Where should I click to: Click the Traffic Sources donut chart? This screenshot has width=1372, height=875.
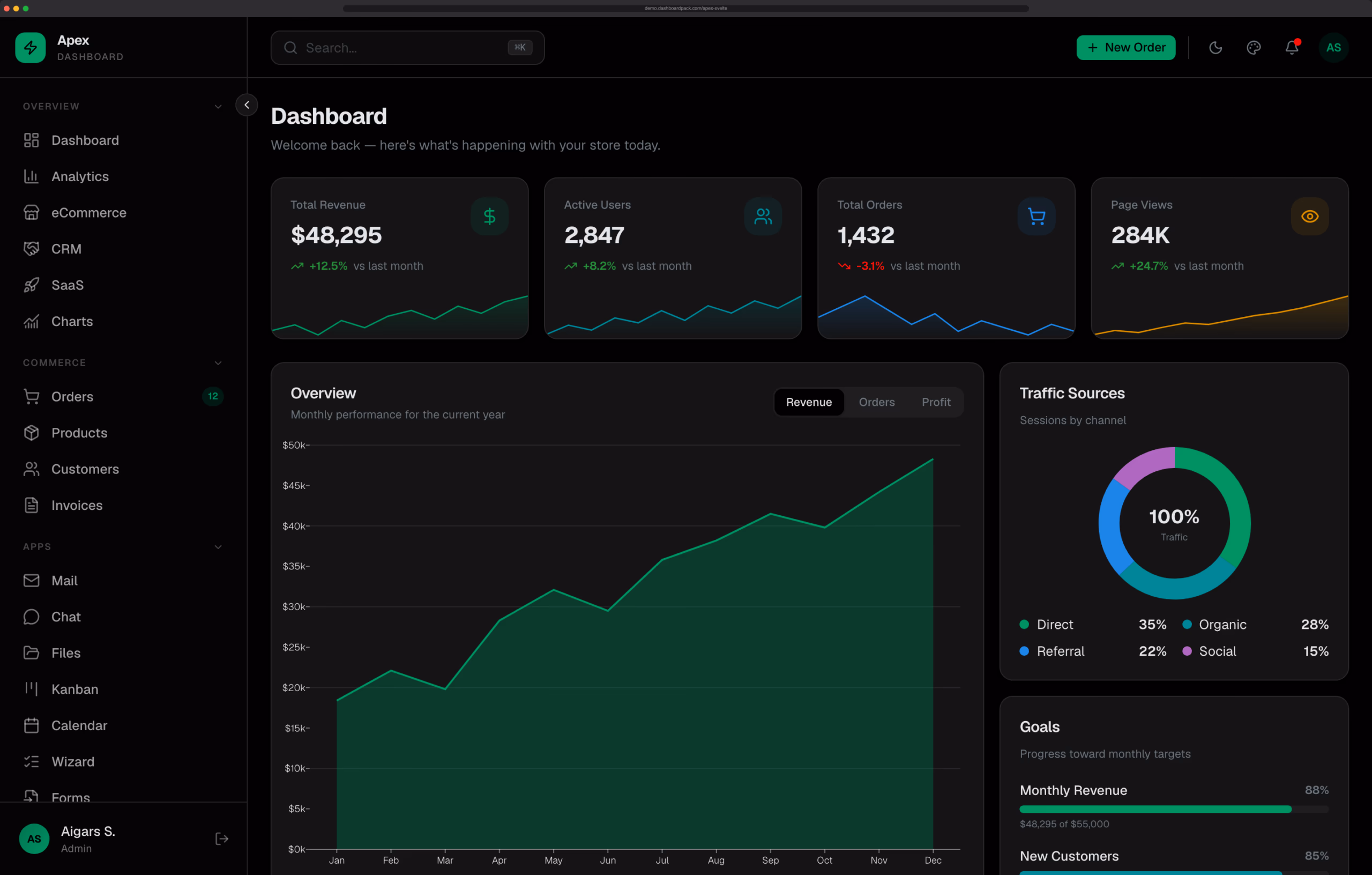pyautogui.click(x=1174, y=523)
